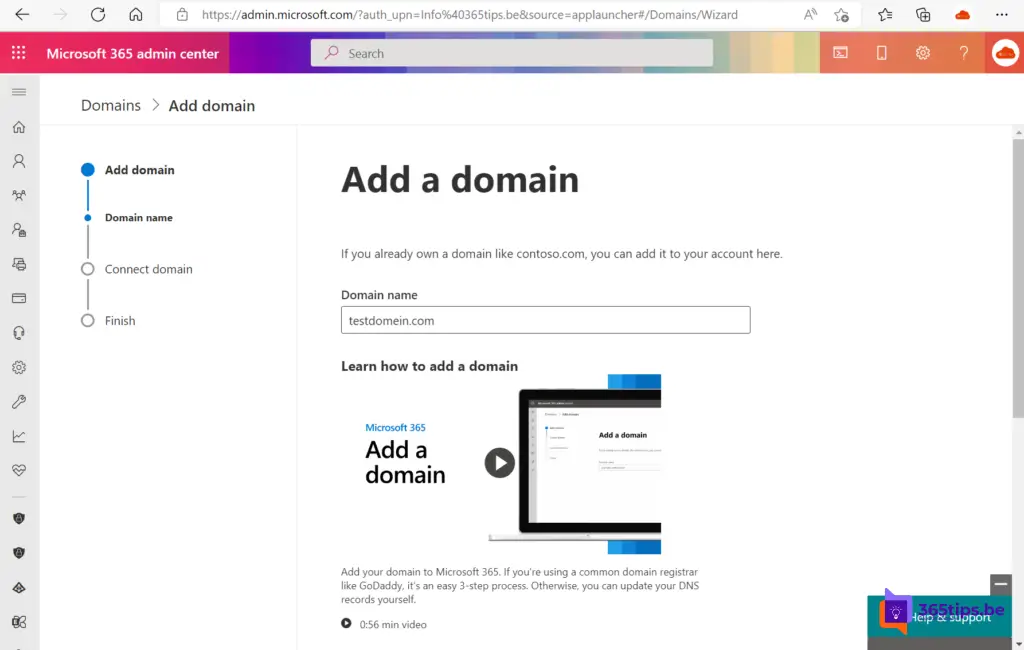1024x650 pixels.
Task: Open Reports chart icon in sidebar
Action: (x=19, y=436)
